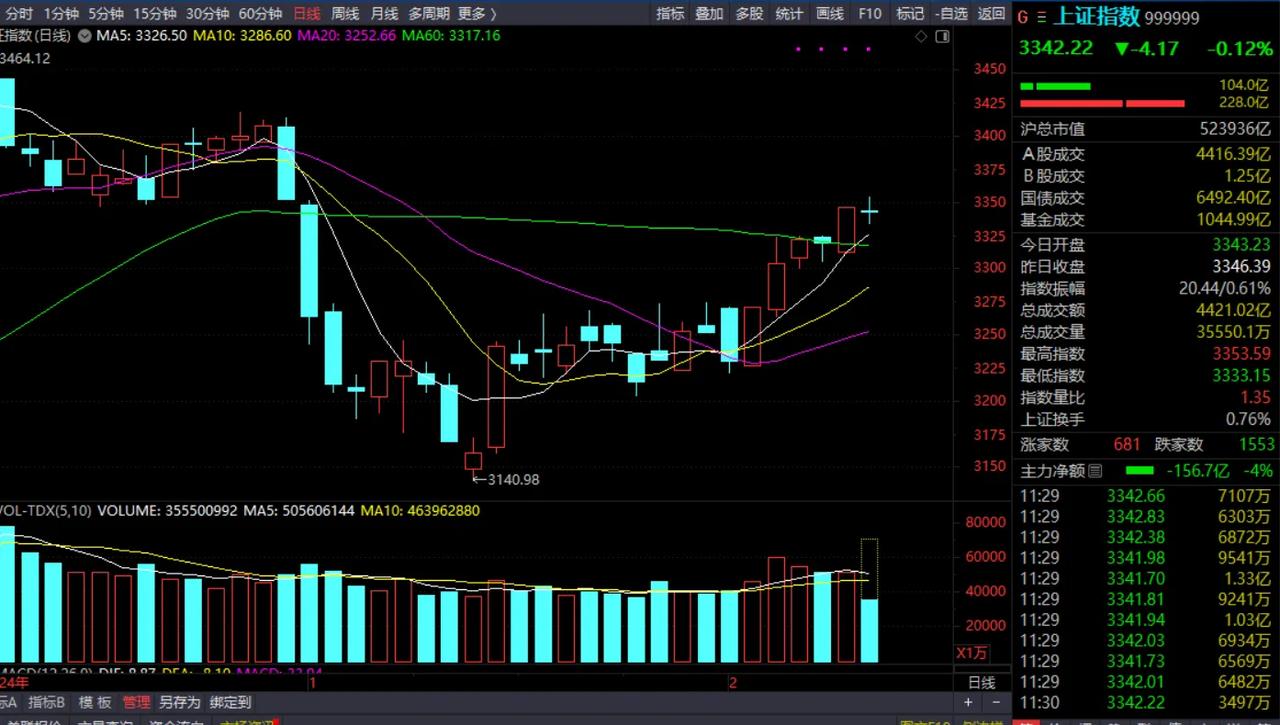Viewport: 1280px width, 725px height.
Task: Click the 最高指数 value 3353.59
Action: 1242,354
